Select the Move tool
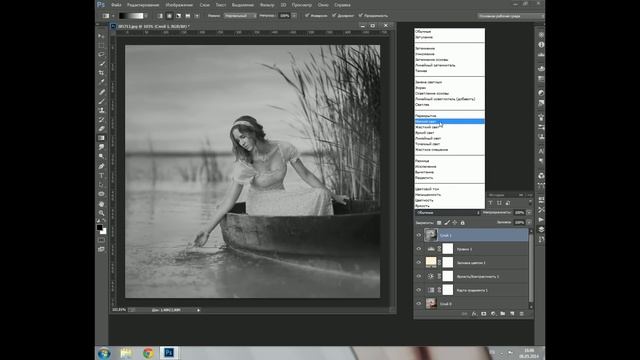Image resolution: width=640 pixels, height=360 pixels. click(x=101, y=36)
